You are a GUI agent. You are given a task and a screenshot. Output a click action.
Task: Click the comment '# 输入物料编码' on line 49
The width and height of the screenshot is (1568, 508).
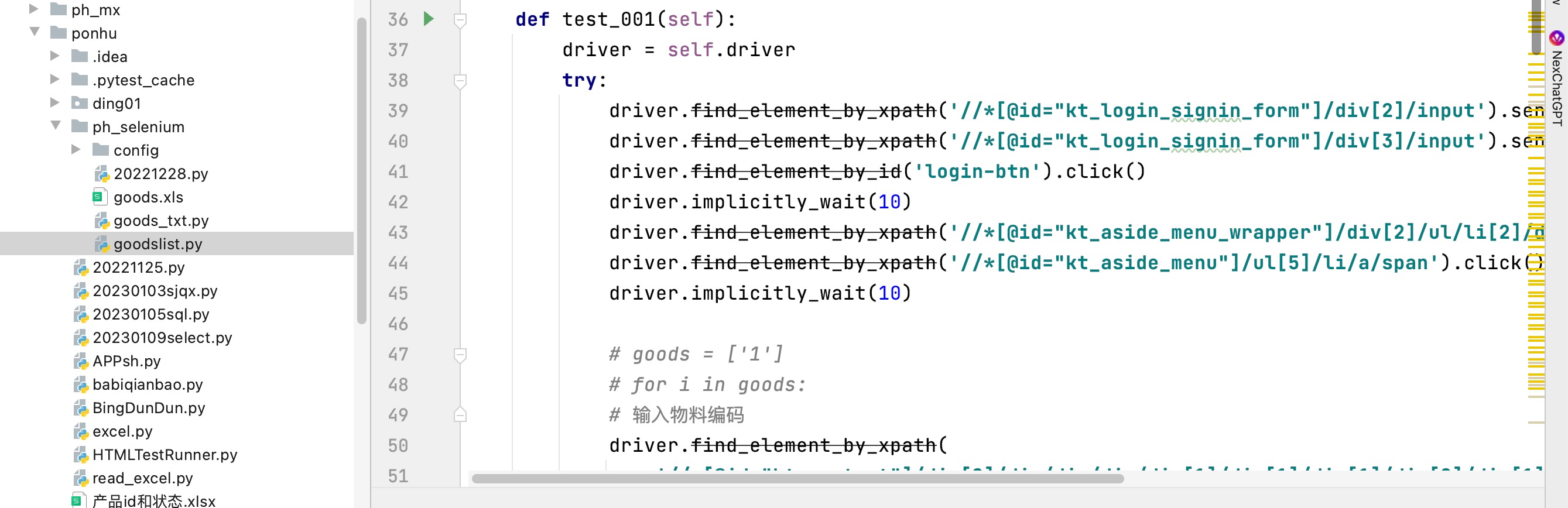point(676,414)
